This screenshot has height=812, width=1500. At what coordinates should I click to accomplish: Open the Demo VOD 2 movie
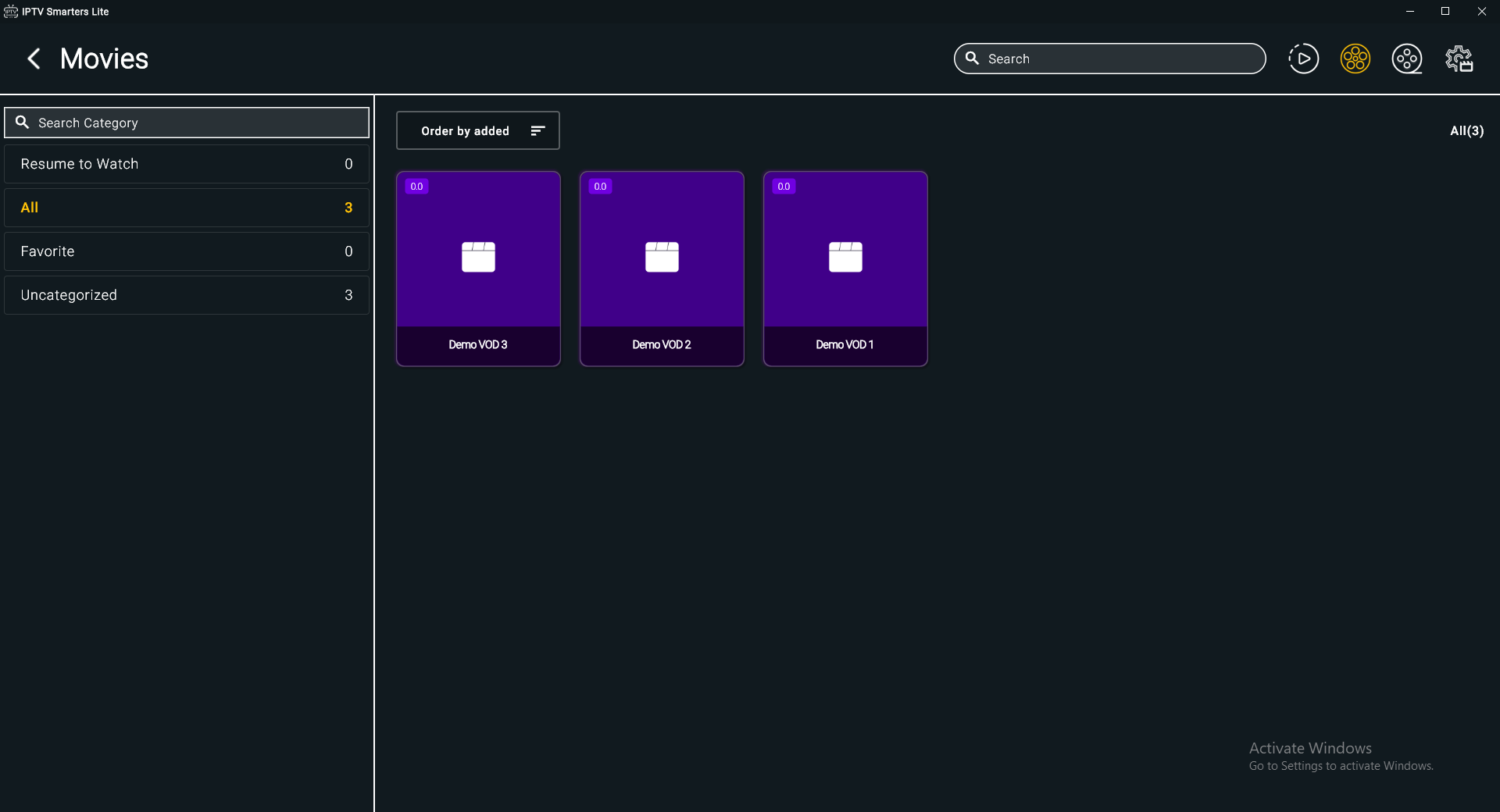(661, 269)
